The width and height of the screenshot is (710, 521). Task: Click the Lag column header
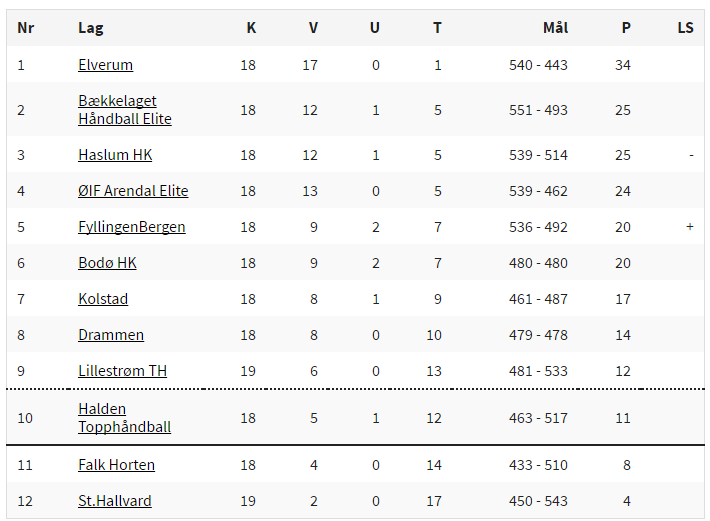tap(91, 28)
